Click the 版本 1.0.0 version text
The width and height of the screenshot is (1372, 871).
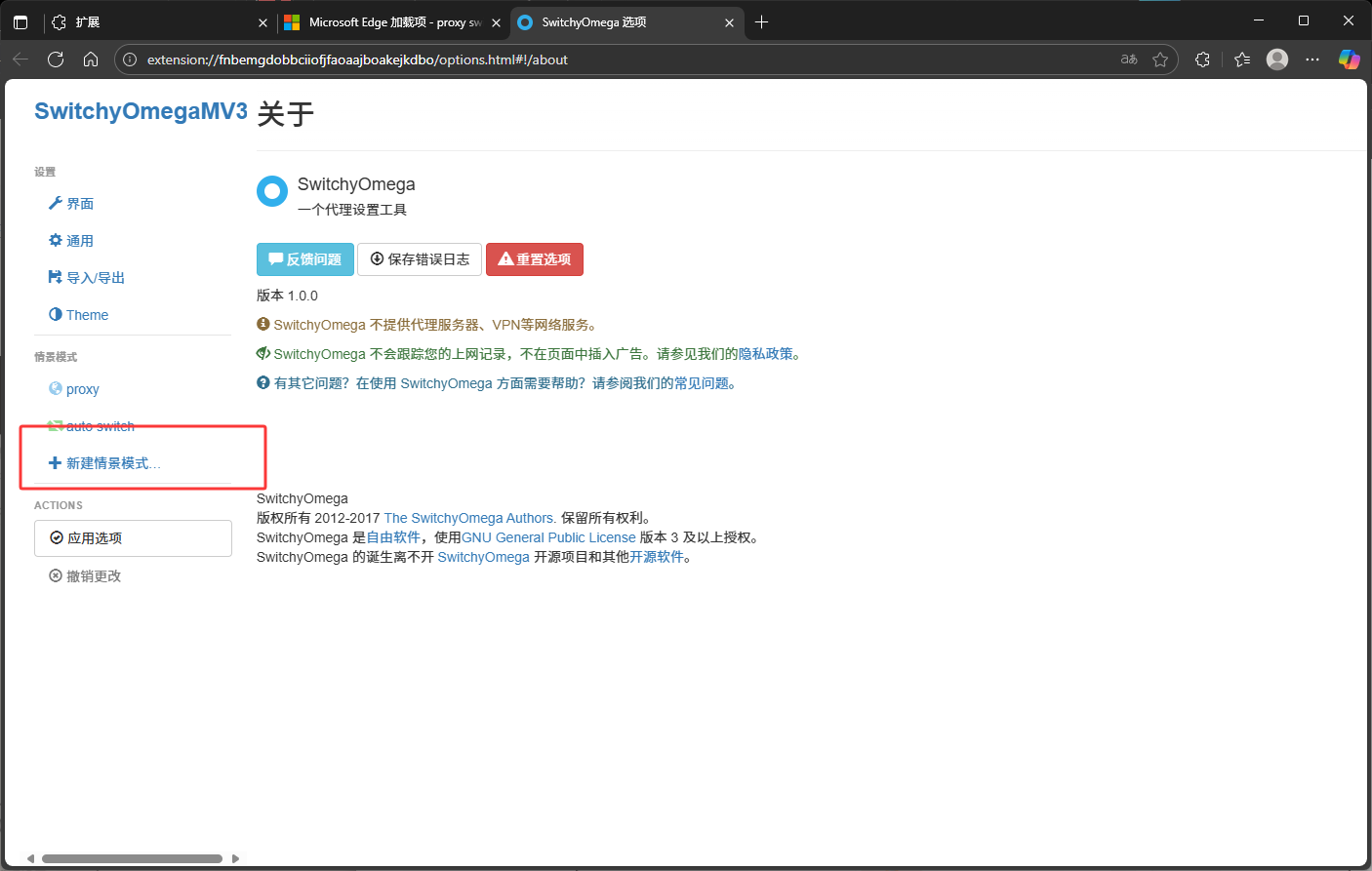click(x=287, y=296)
